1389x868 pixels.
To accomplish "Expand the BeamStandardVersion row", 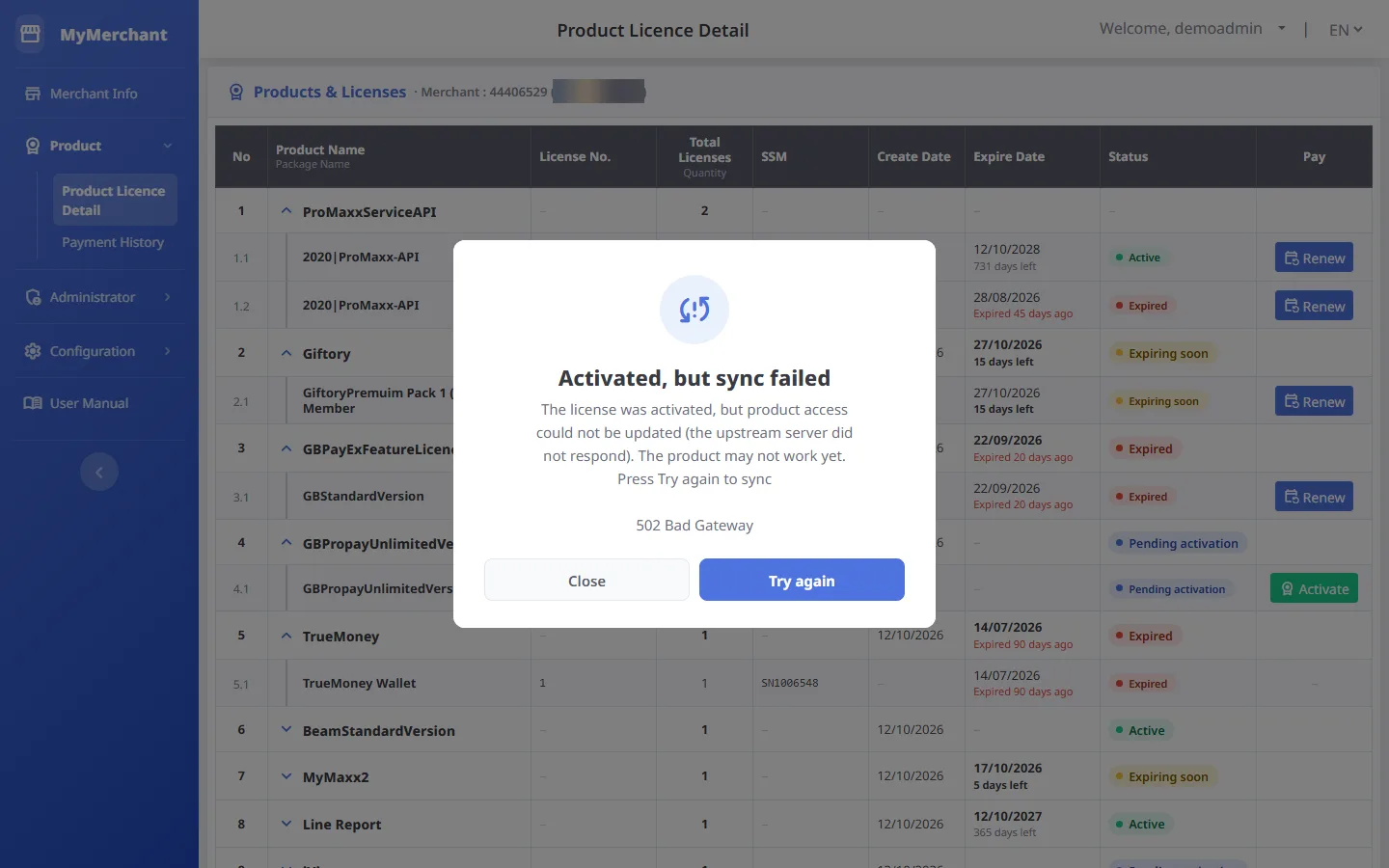I will point(286,729).
